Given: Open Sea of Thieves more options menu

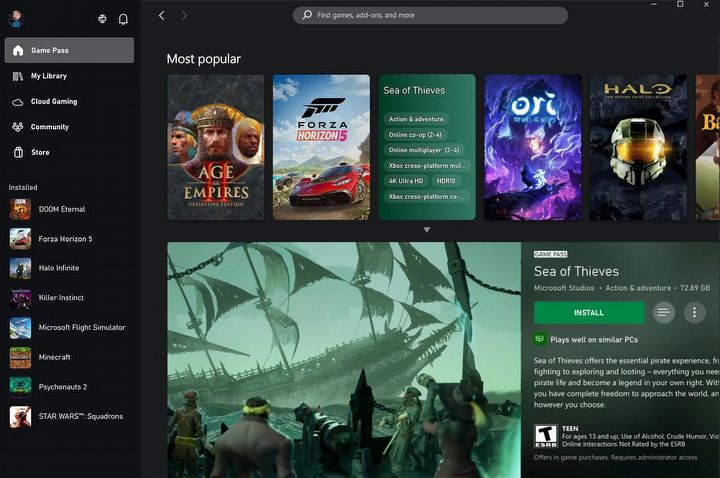Looking at the screenshot, I should pyautogui.click(x=694, y=312).
